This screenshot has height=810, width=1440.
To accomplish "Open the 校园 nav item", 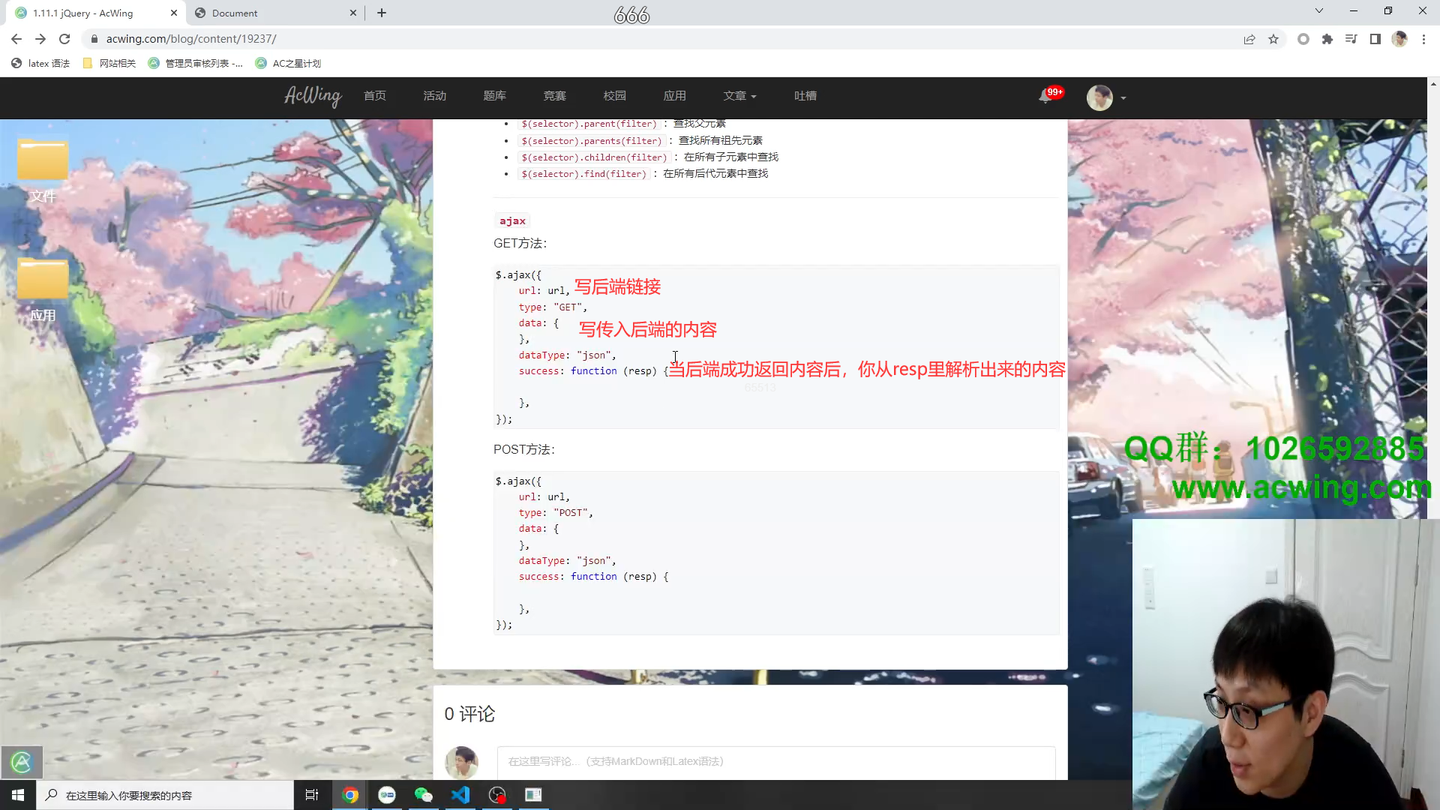I will click(615, 96).
